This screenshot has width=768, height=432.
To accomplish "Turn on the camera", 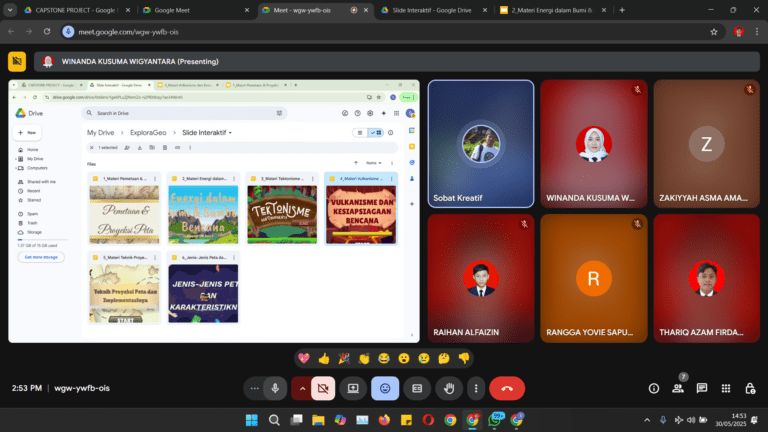I will pos(323,388).
